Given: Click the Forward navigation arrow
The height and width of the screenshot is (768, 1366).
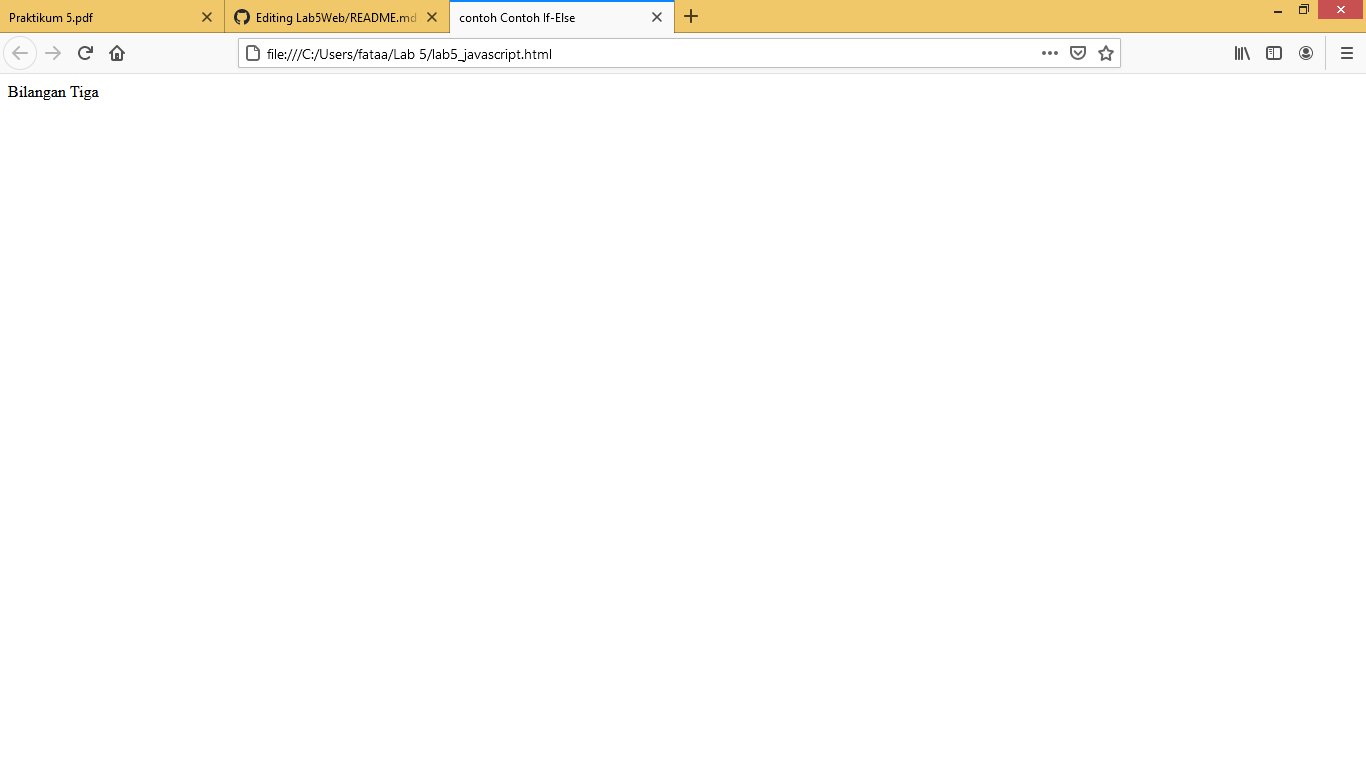Looking at the screenshot, I should pyautogui.click(x=52, y=53).
